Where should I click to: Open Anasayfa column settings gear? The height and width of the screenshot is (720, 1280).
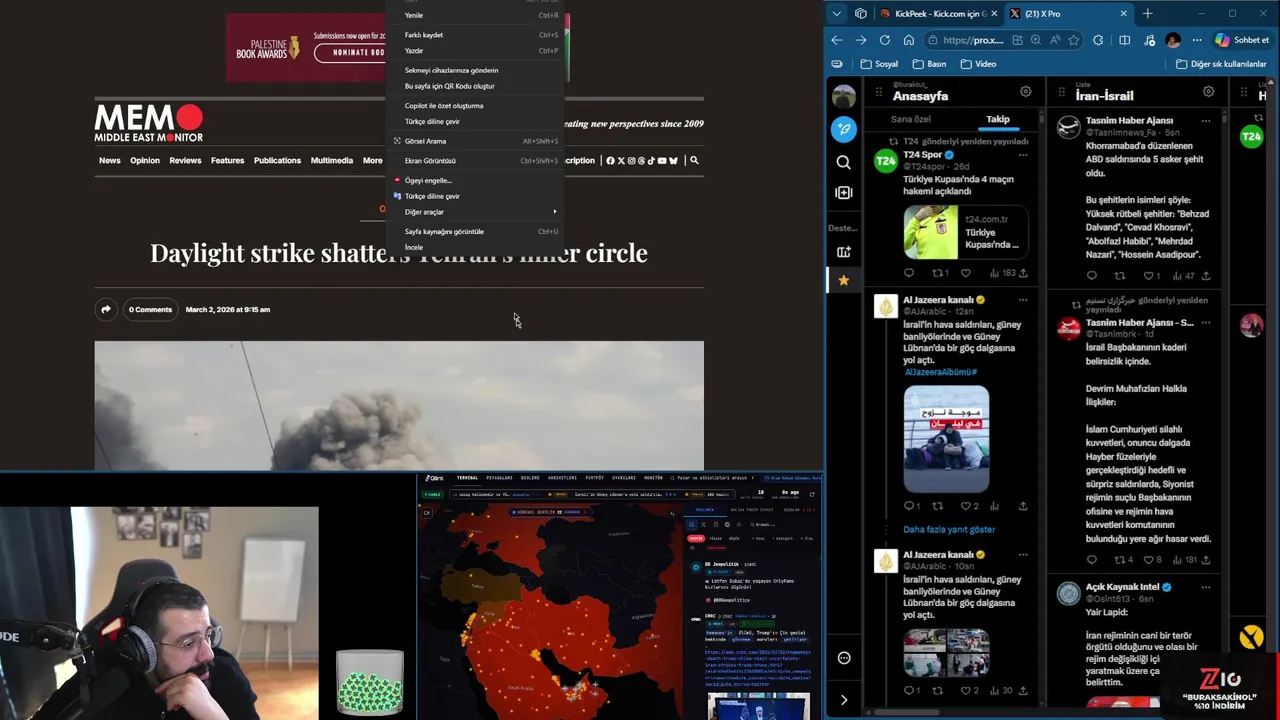tap(1025, 92)
